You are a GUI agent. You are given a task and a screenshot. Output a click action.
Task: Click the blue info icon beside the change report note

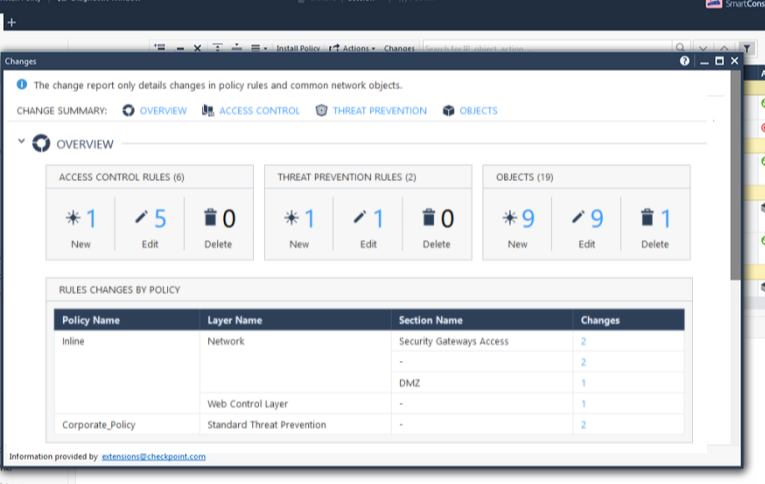click(x=22, y=84)
